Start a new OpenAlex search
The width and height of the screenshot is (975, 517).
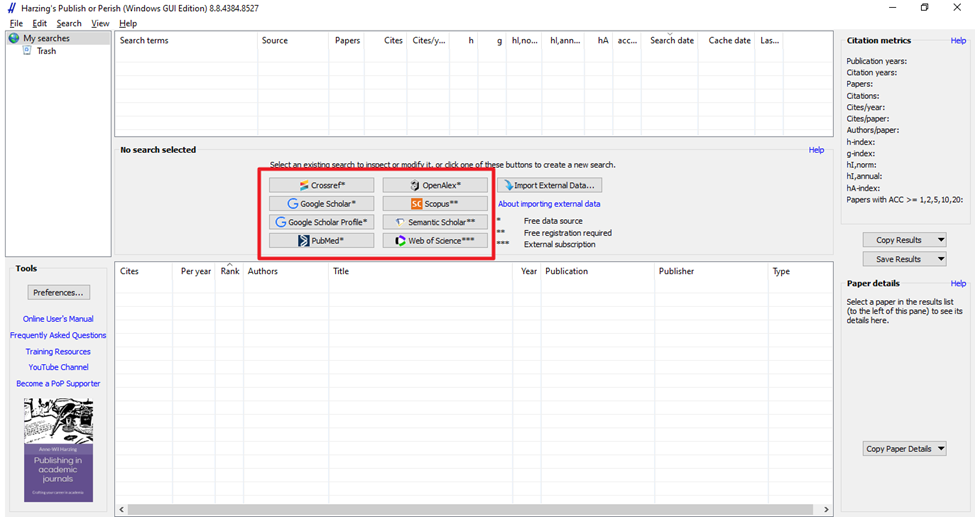pyautogui.click(x=435, y=185)
